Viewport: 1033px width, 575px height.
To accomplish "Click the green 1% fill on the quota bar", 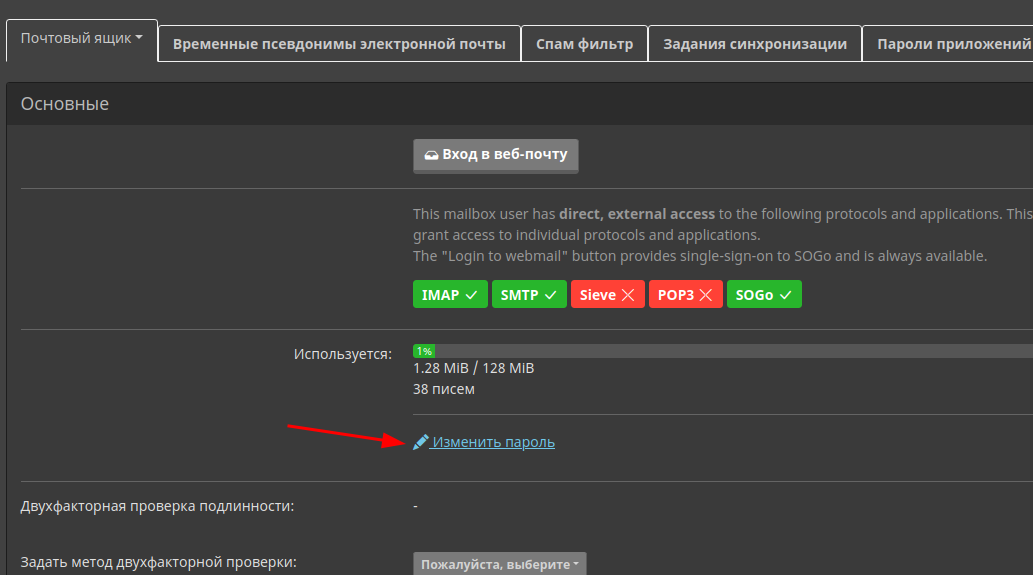I will coord(424,351).
